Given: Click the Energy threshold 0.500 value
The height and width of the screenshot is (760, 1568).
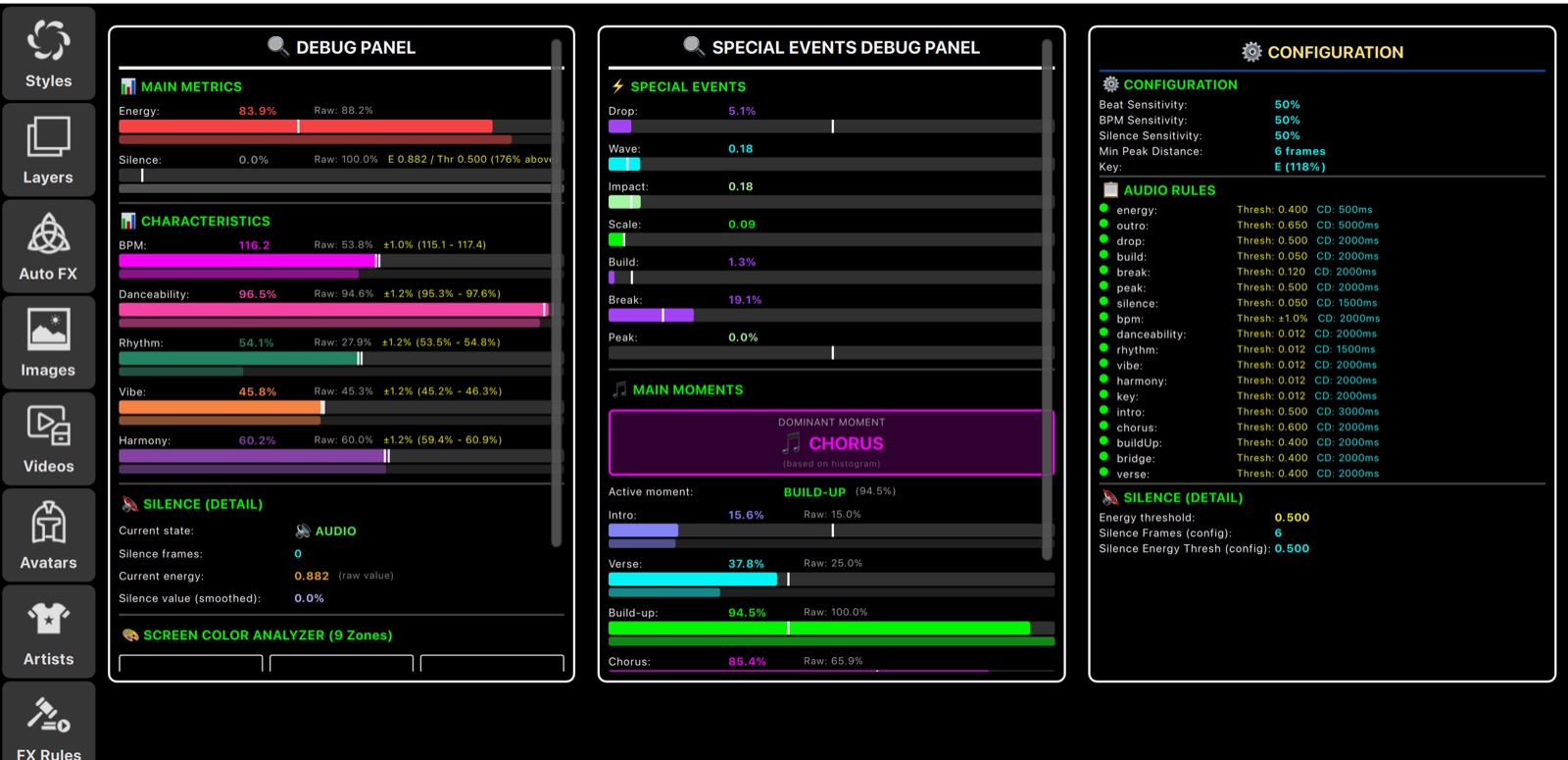Looking at the screenshot, I should coord(1292,518).
